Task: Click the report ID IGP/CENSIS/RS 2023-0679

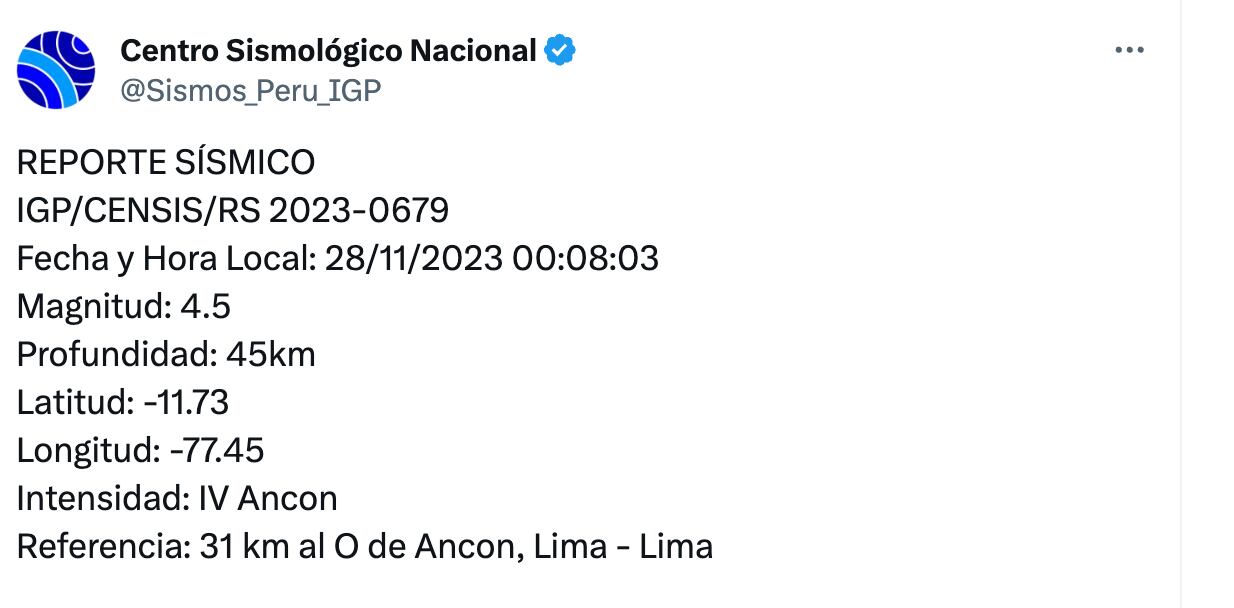Action: click(x=233, y=210)
